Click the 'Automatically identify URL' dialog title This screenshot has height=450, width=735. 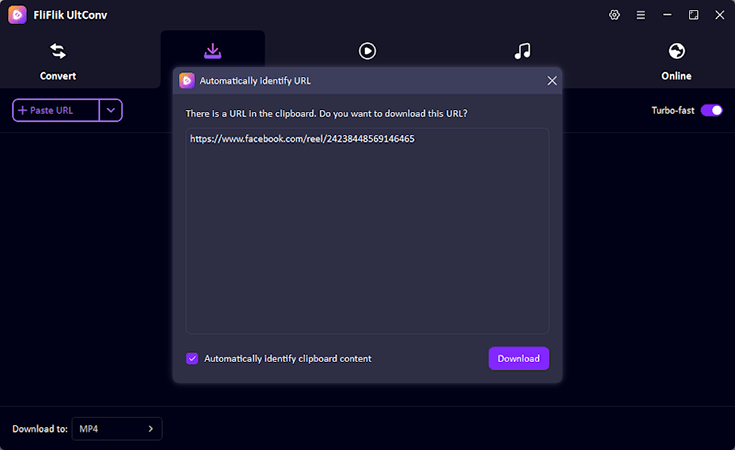pyautogui.click(x=255, y=81)
